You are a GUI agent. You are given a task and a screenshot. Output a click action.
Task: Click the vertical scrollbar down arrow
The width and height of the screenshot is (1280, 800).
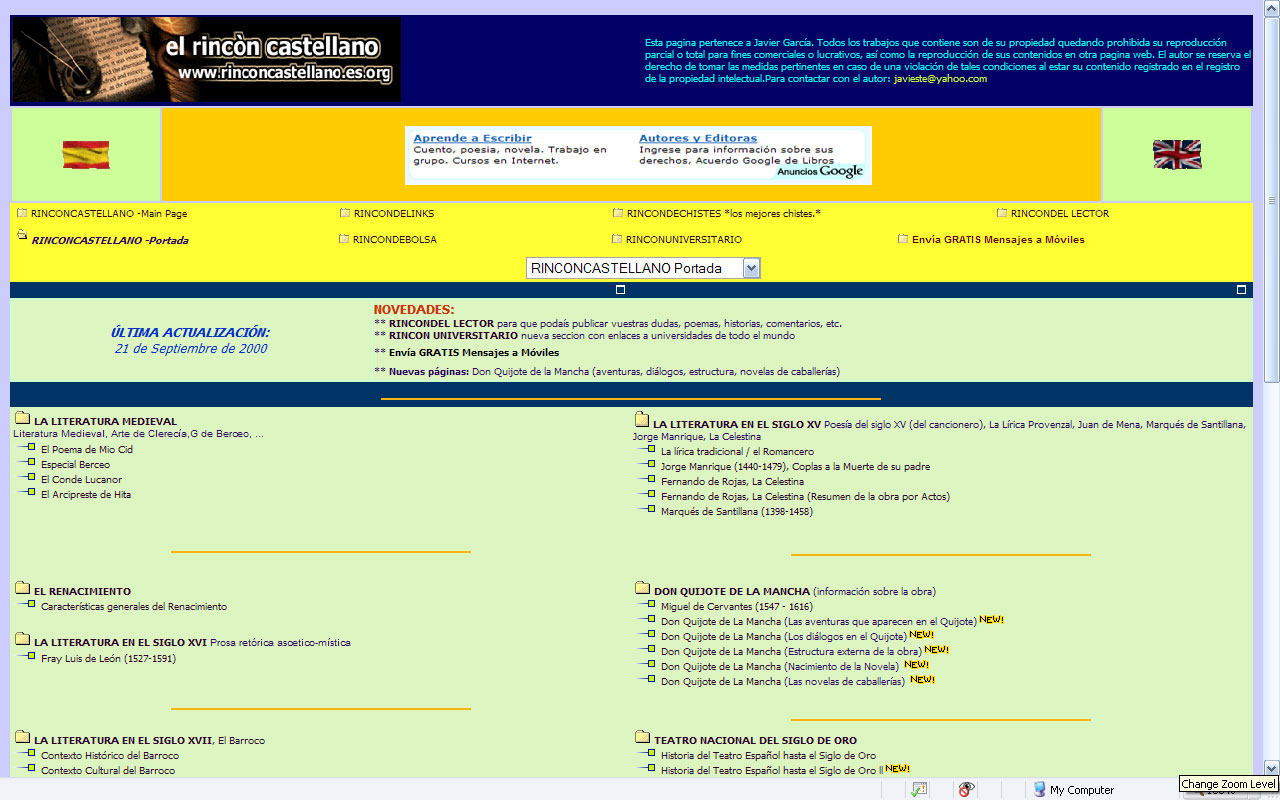[1271, 768]
